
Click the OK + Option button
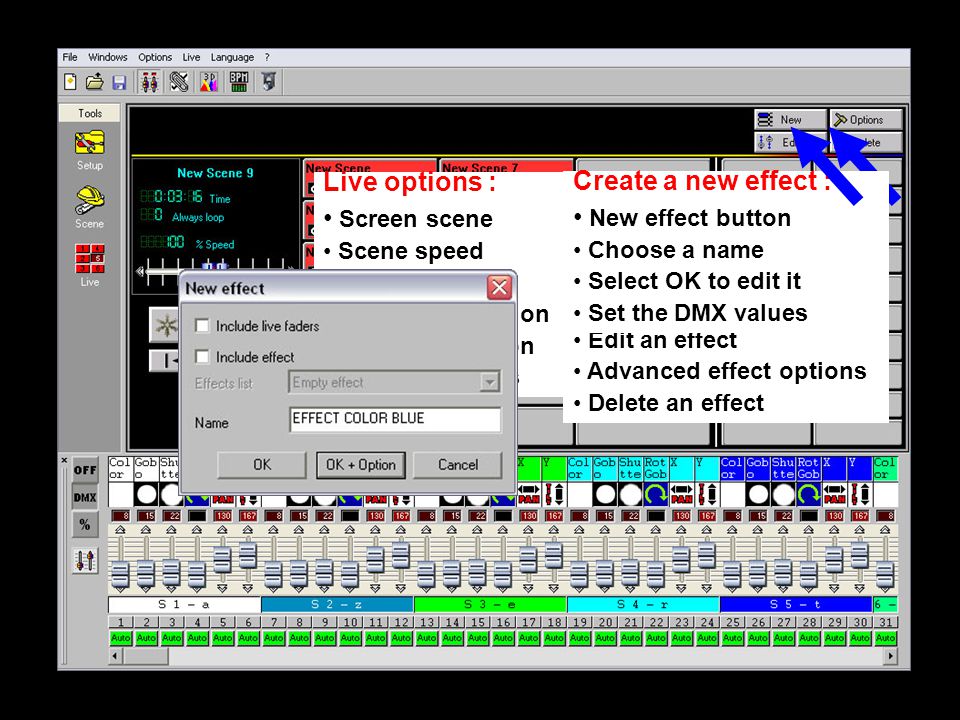point(361,465)
